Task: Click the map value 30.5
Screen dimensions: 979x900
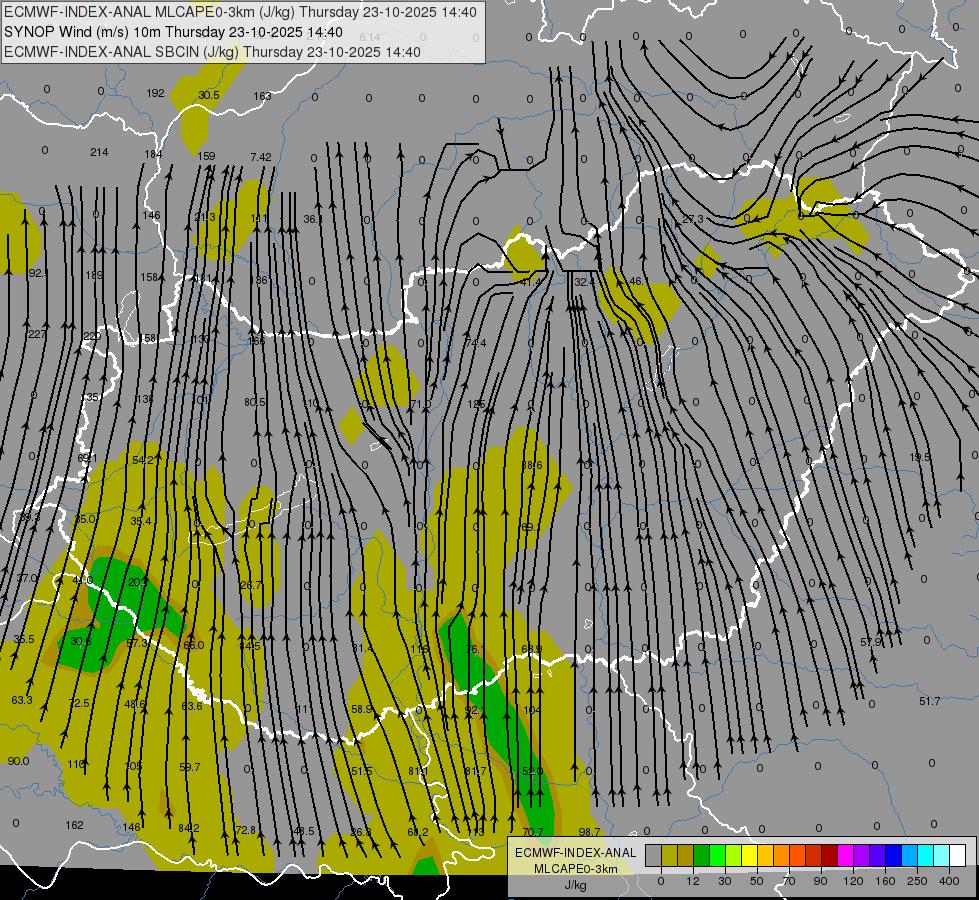Action: (x=209, y=95)
